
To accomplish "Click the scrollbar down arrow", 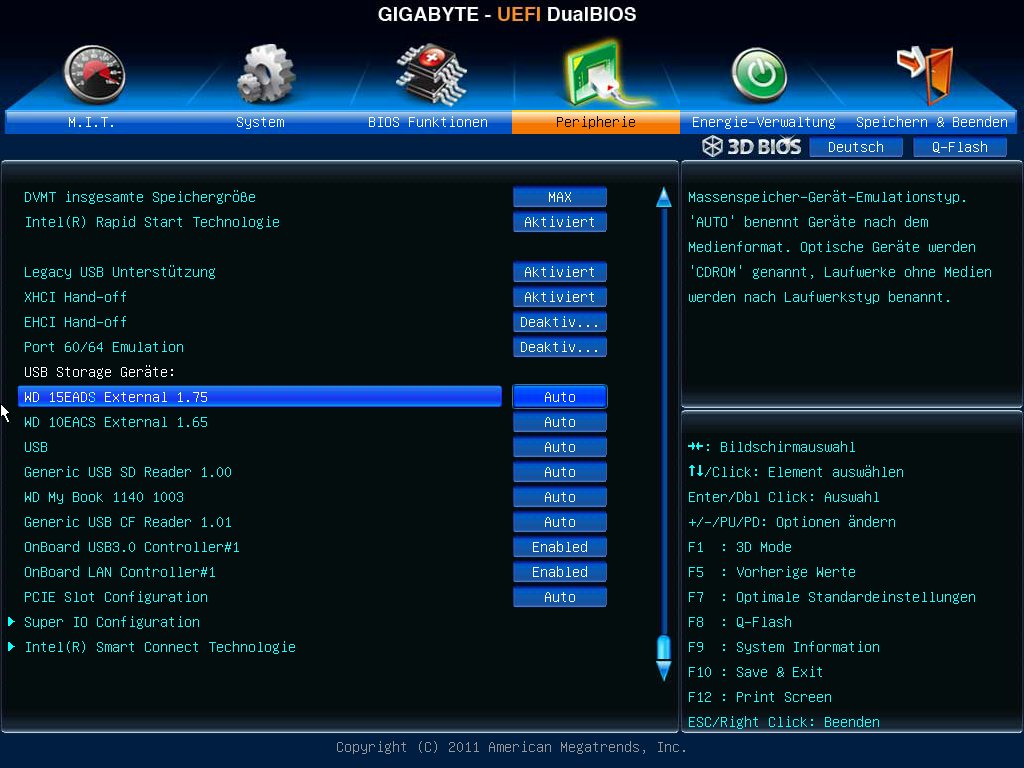I will point(664,670).
